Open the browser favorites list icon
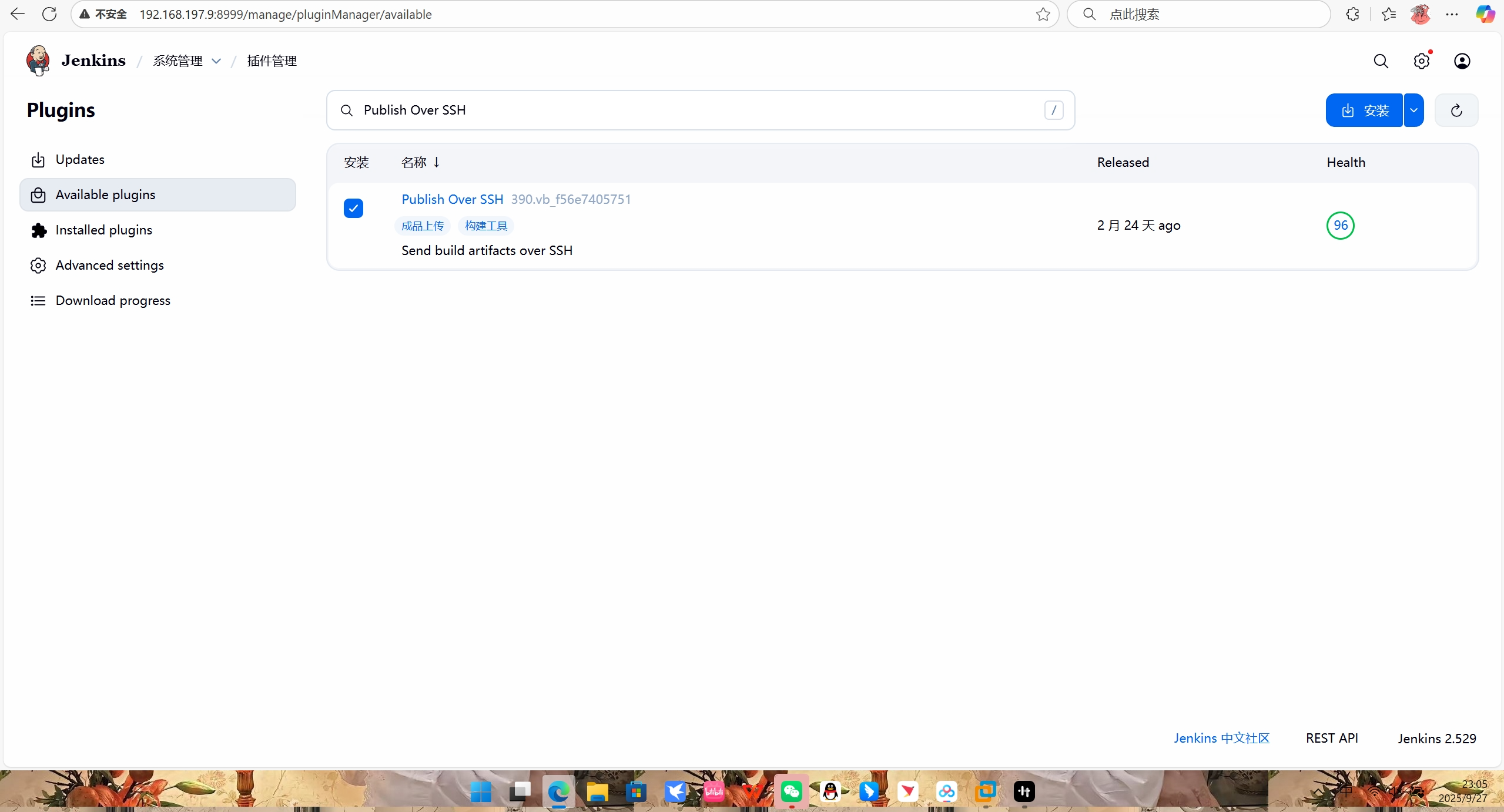 [x=1388, y=14]
